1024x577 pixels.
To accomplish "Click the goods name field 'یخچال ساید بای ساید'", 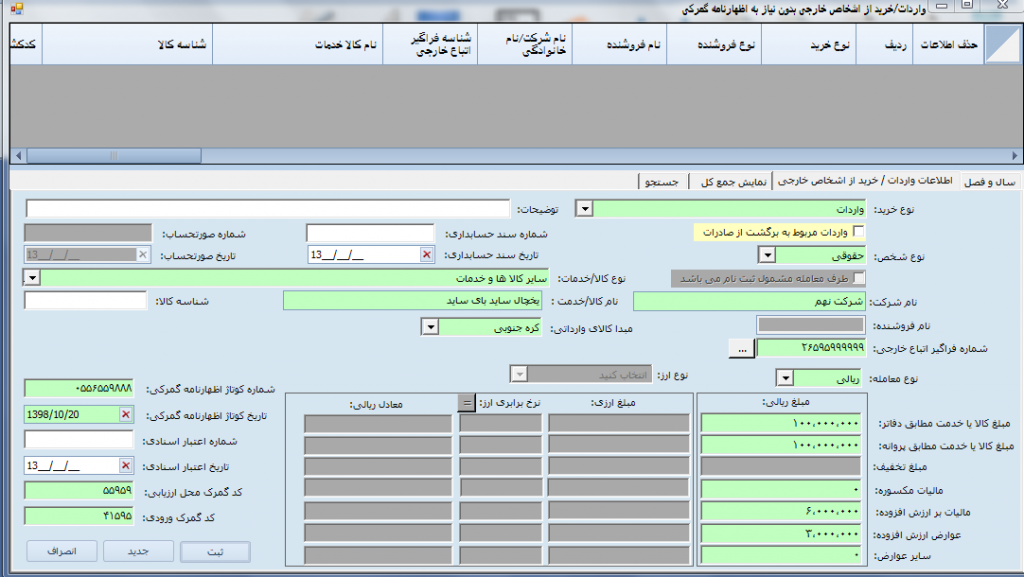I will pos(412,300).
